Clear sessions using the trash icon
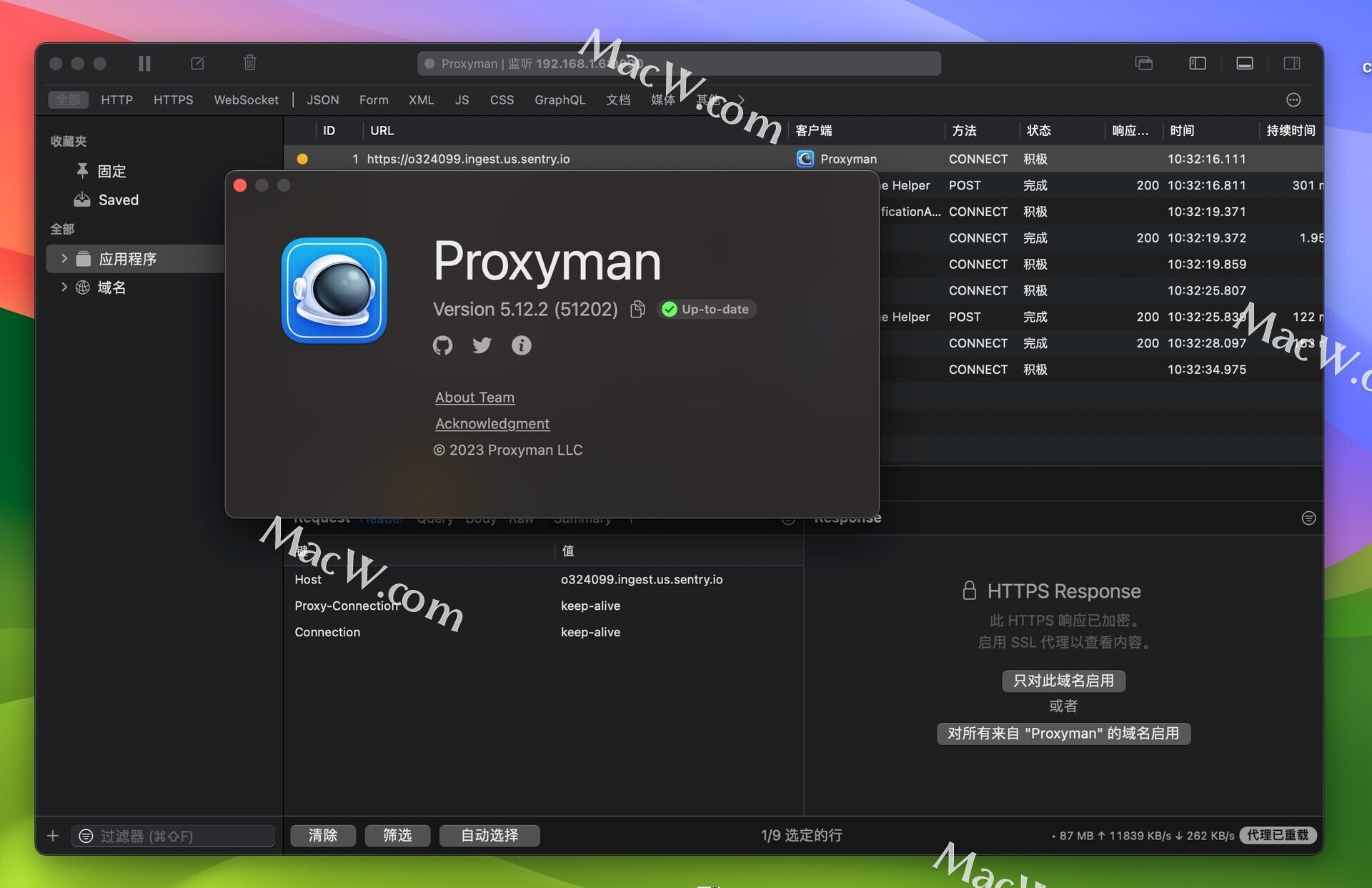Screen dimensions: 1372x888 (249, 63)
